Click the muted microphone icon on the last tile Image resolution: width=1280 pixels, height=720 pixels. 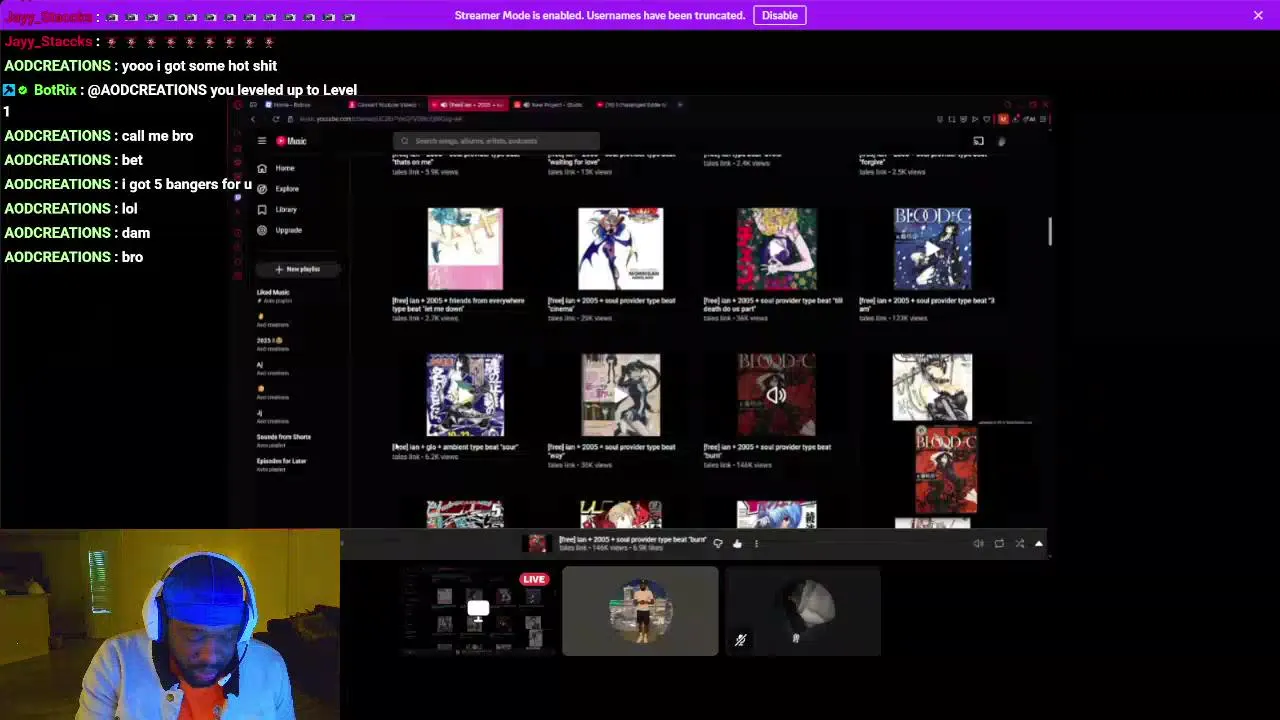tap(740, 640)
